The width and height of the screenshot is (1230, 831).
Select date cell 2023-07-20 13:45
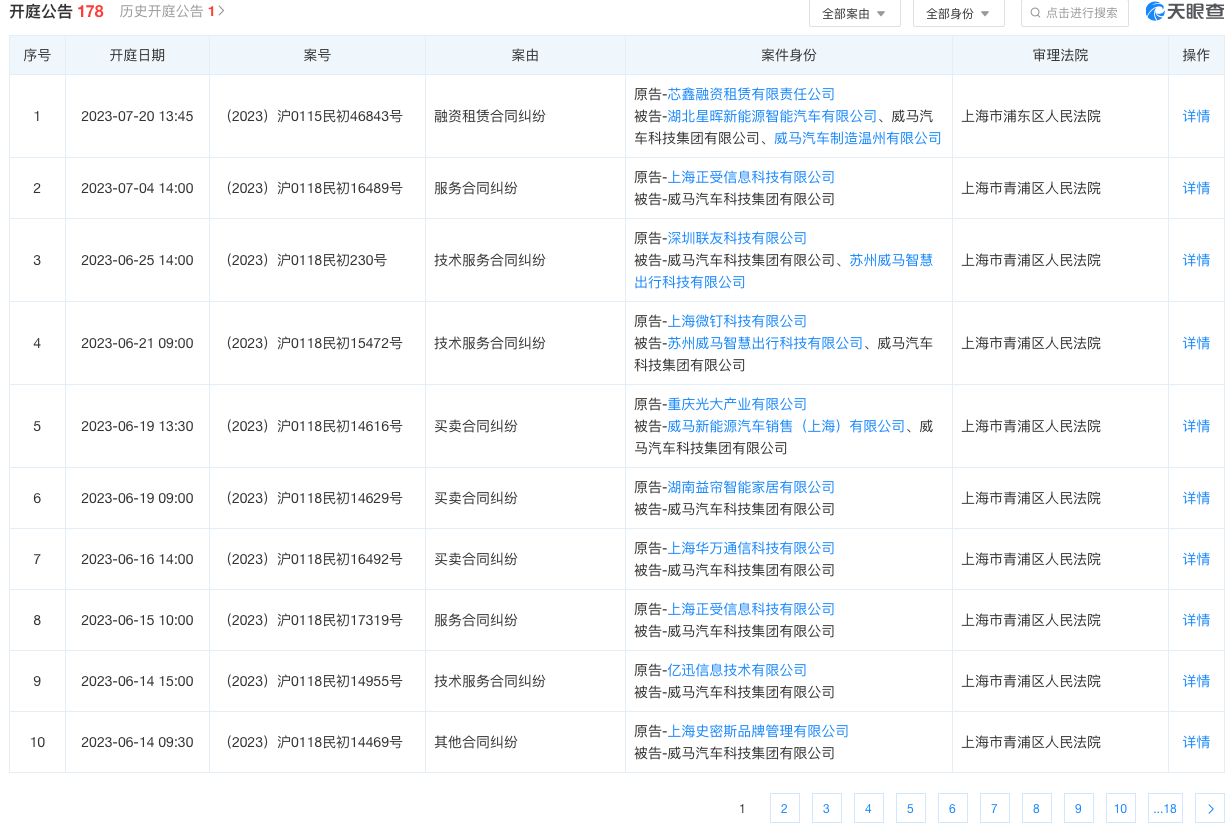137,116
